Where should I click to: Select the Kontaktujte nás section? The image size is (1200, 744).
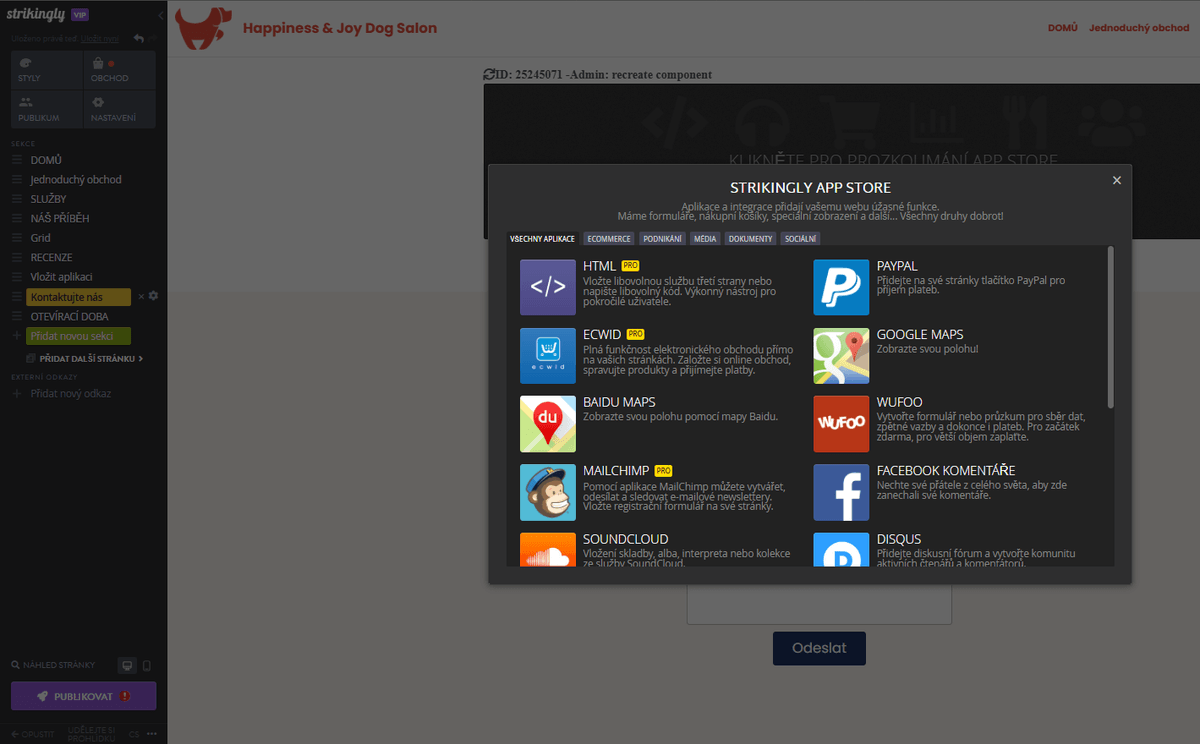point(79,297)
